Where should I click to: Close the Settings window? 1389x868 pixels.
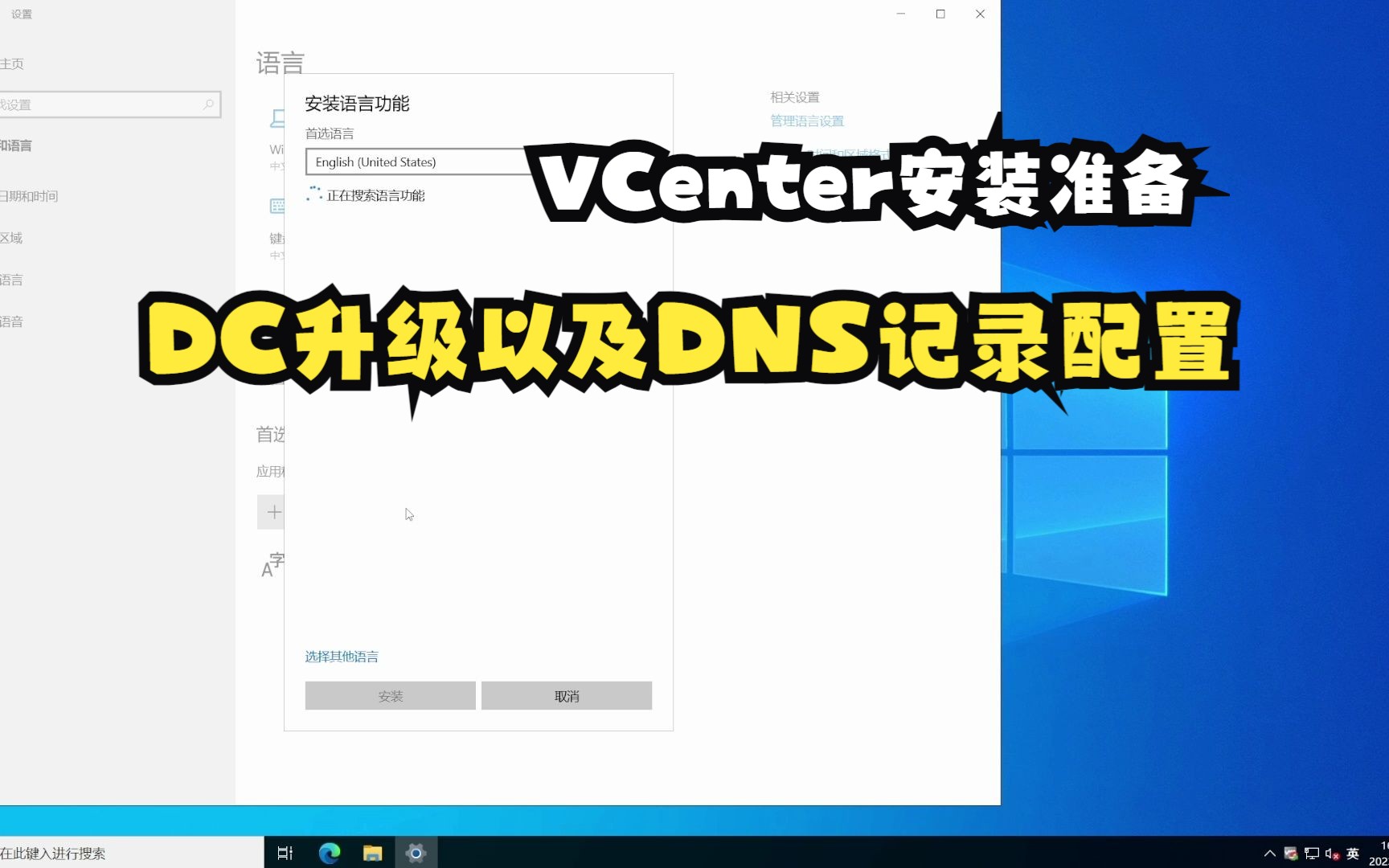[981, 14]
